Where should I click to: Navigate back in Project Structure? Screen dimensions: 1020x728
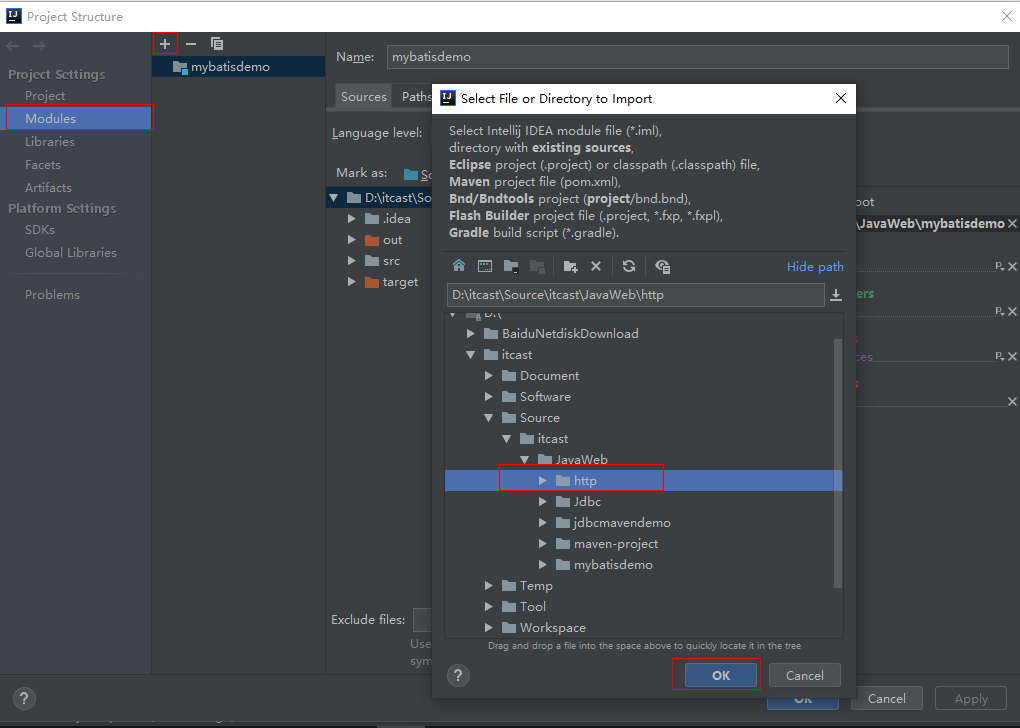click(13, 46)
